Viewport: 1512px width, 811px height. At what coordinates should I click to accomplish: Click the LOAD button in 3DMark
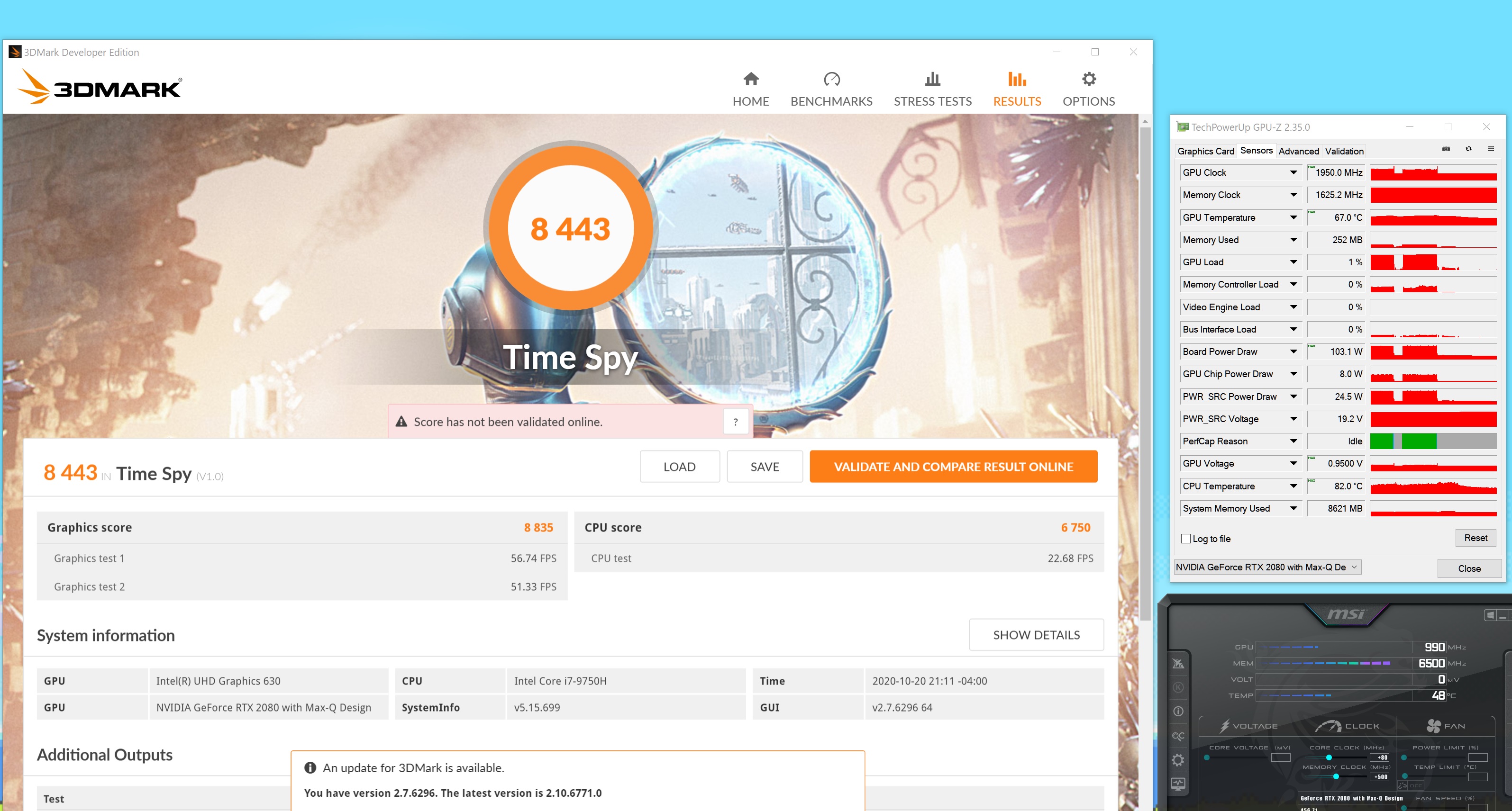click(680, 467)
